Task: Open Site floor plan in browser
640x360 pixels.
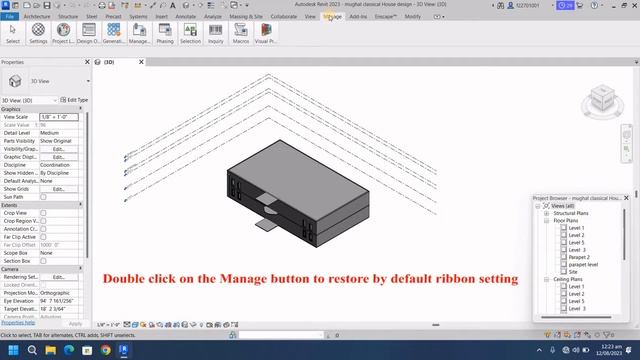Action: (573, 272)
